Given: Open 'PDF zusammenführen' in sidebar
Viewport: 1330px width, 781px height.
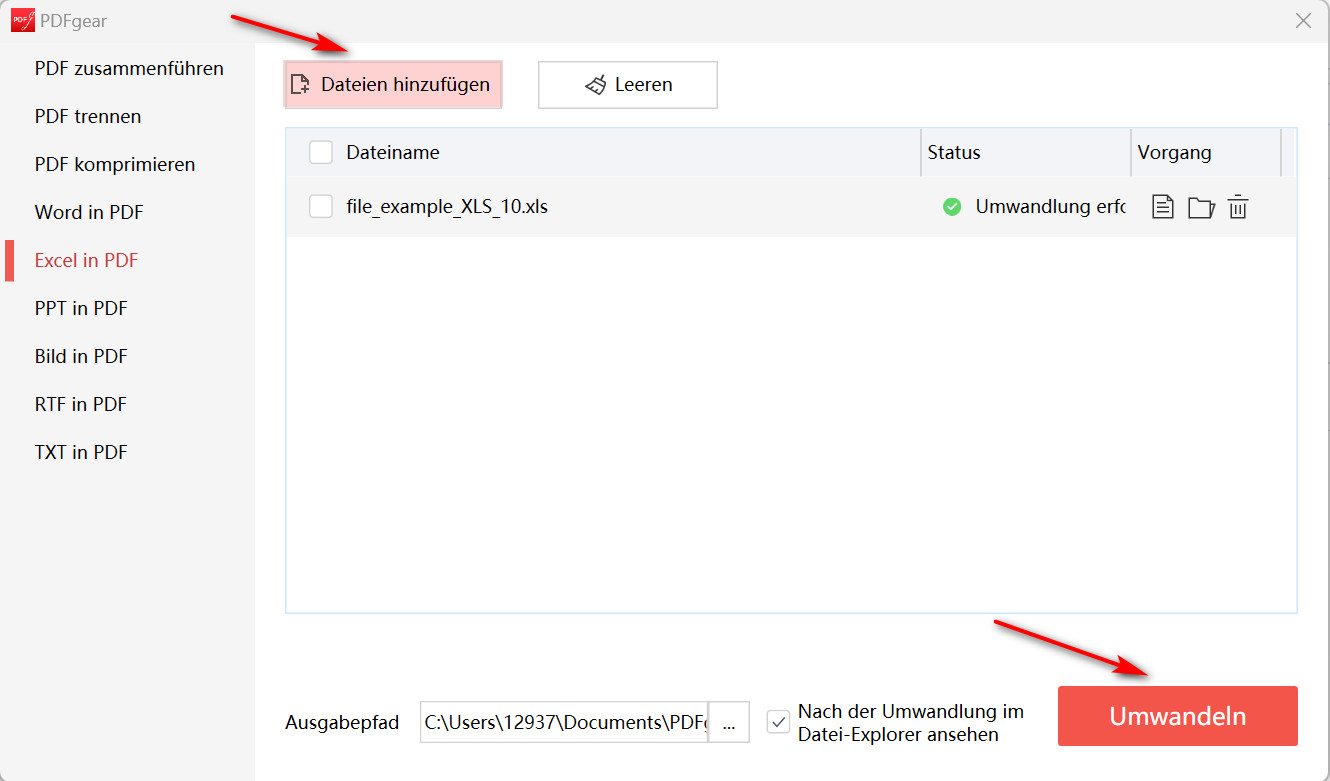Looking at the screenshot, I should (x=129, y=69).
